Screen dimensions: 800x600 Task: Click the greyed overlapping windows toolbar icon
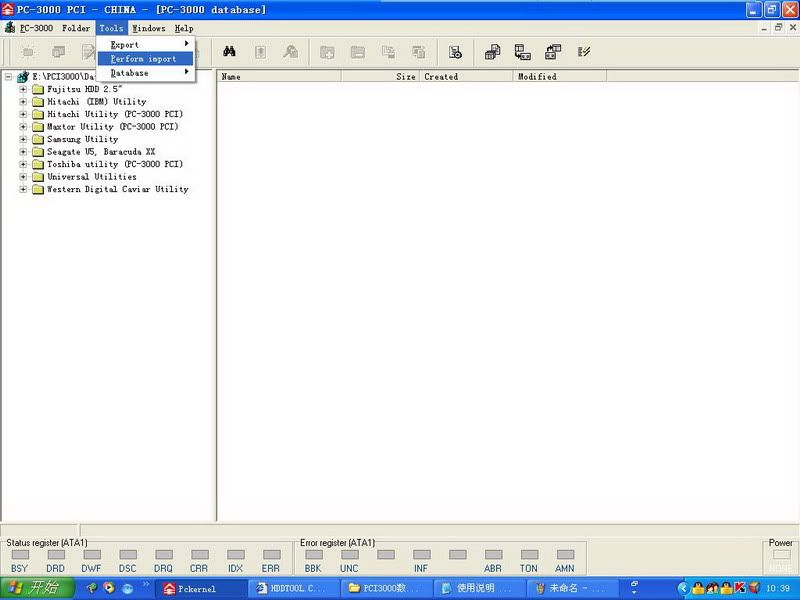coord(59,52)
